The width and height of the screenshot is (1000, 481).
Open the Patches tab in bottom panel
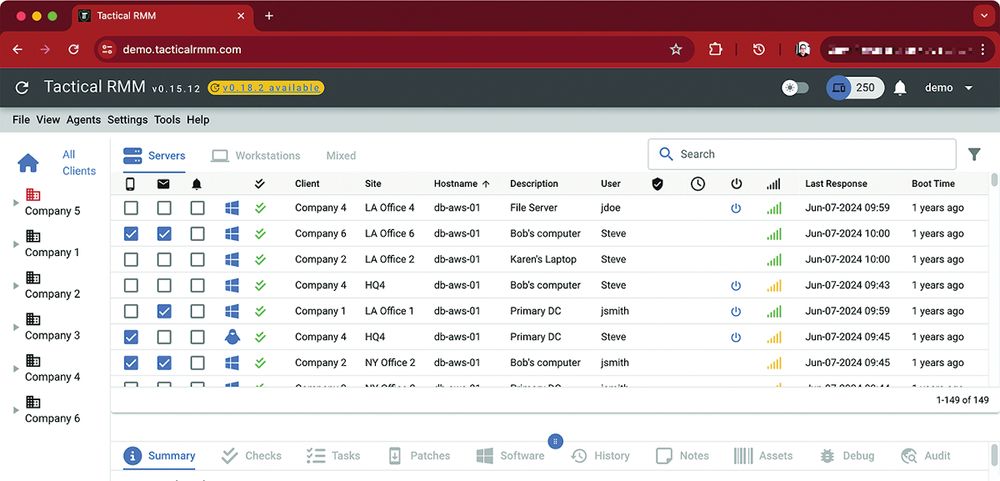419,455
